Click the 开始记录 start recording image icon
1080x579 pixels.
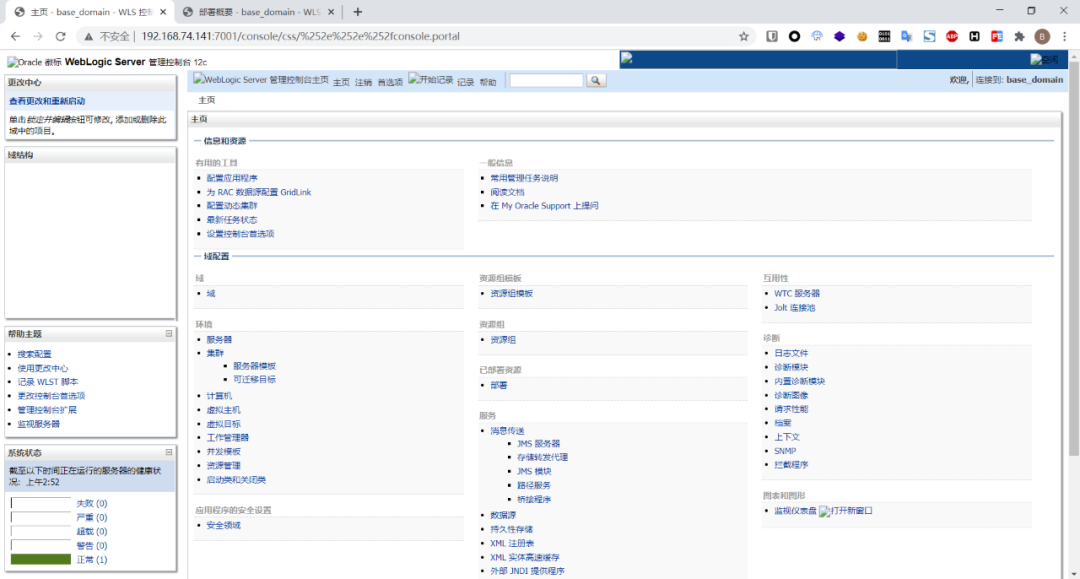point(430,80)
